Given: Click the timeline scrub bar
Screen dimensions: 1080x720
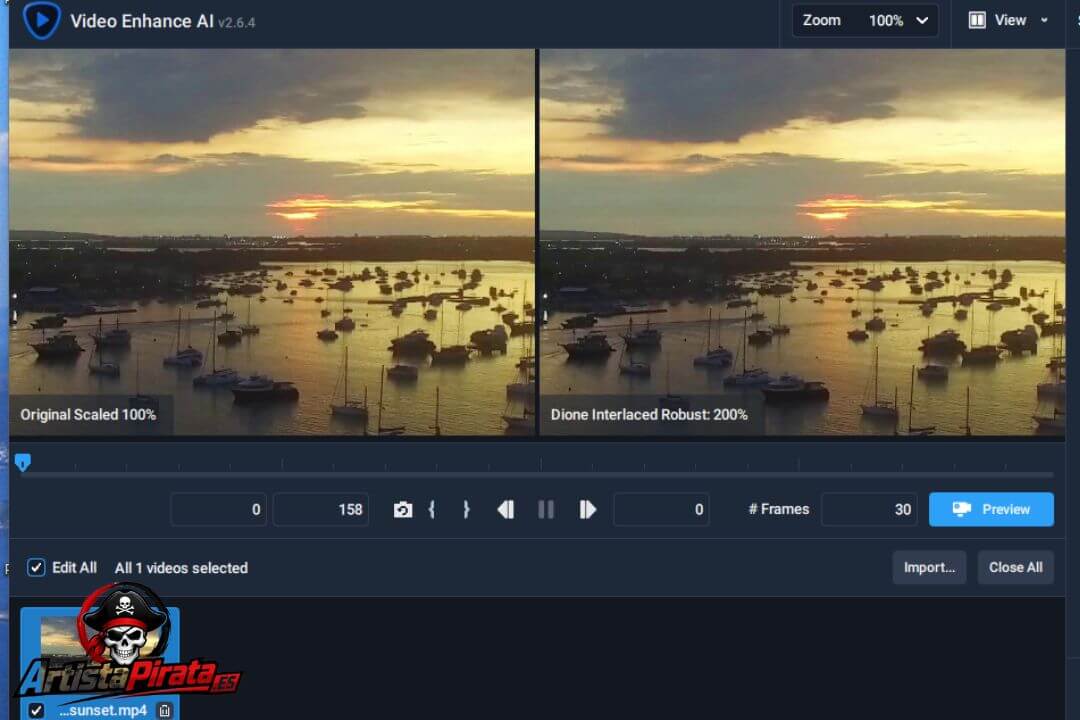Looking at the screenshot, I should pyautogui.click(x=537, y=475).
